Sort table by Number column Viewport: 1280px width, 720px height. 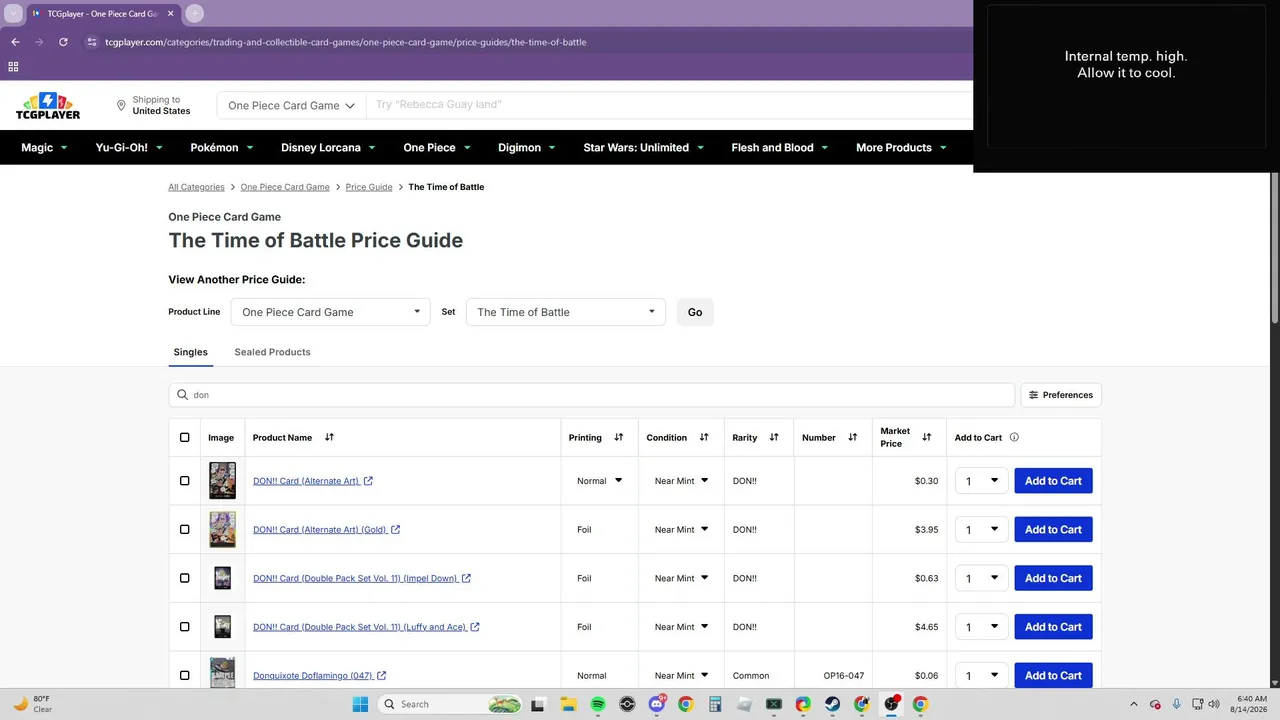tap(853, 437)
